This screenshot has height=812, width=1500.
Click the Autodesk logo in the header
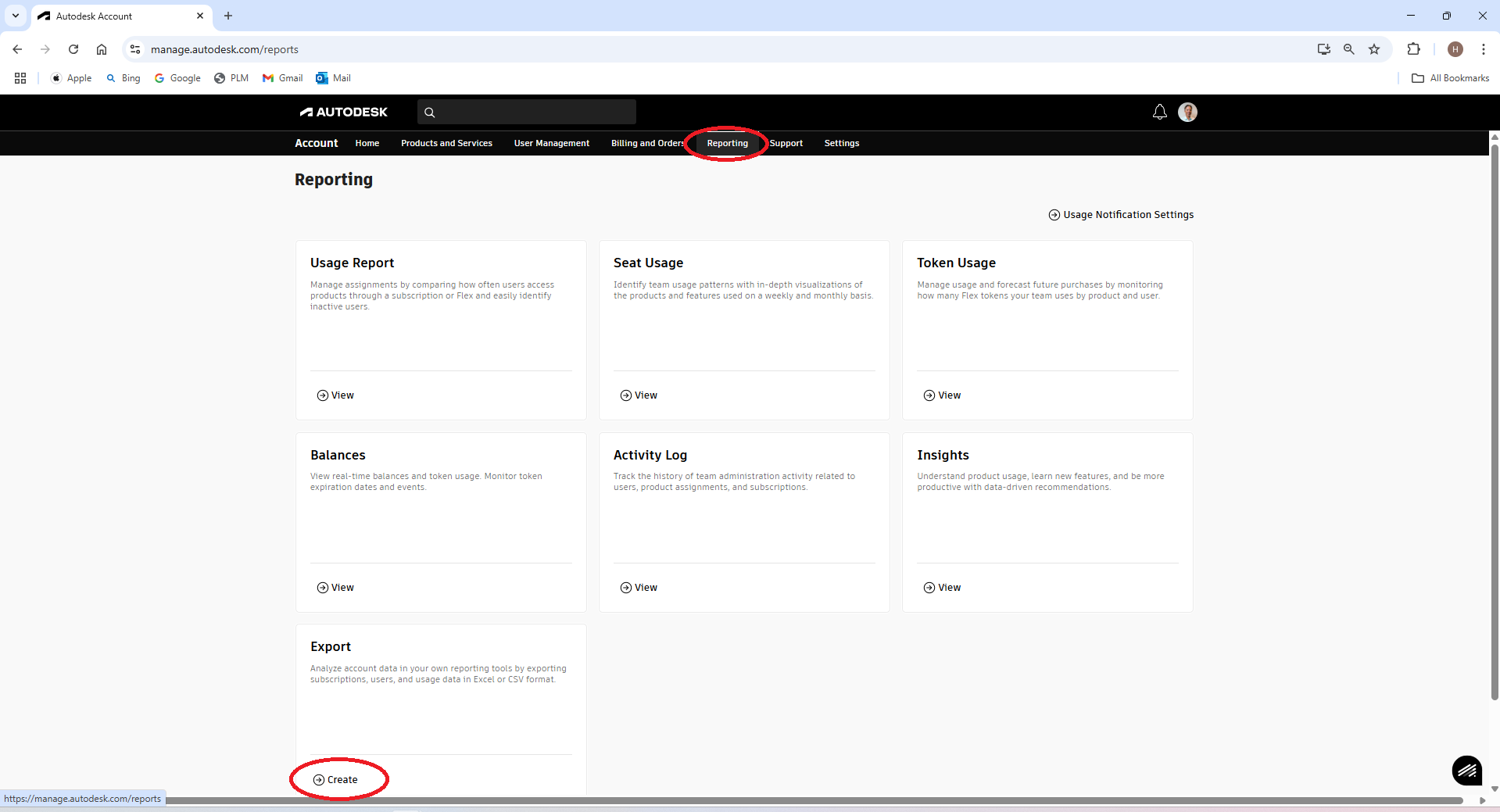344,112
